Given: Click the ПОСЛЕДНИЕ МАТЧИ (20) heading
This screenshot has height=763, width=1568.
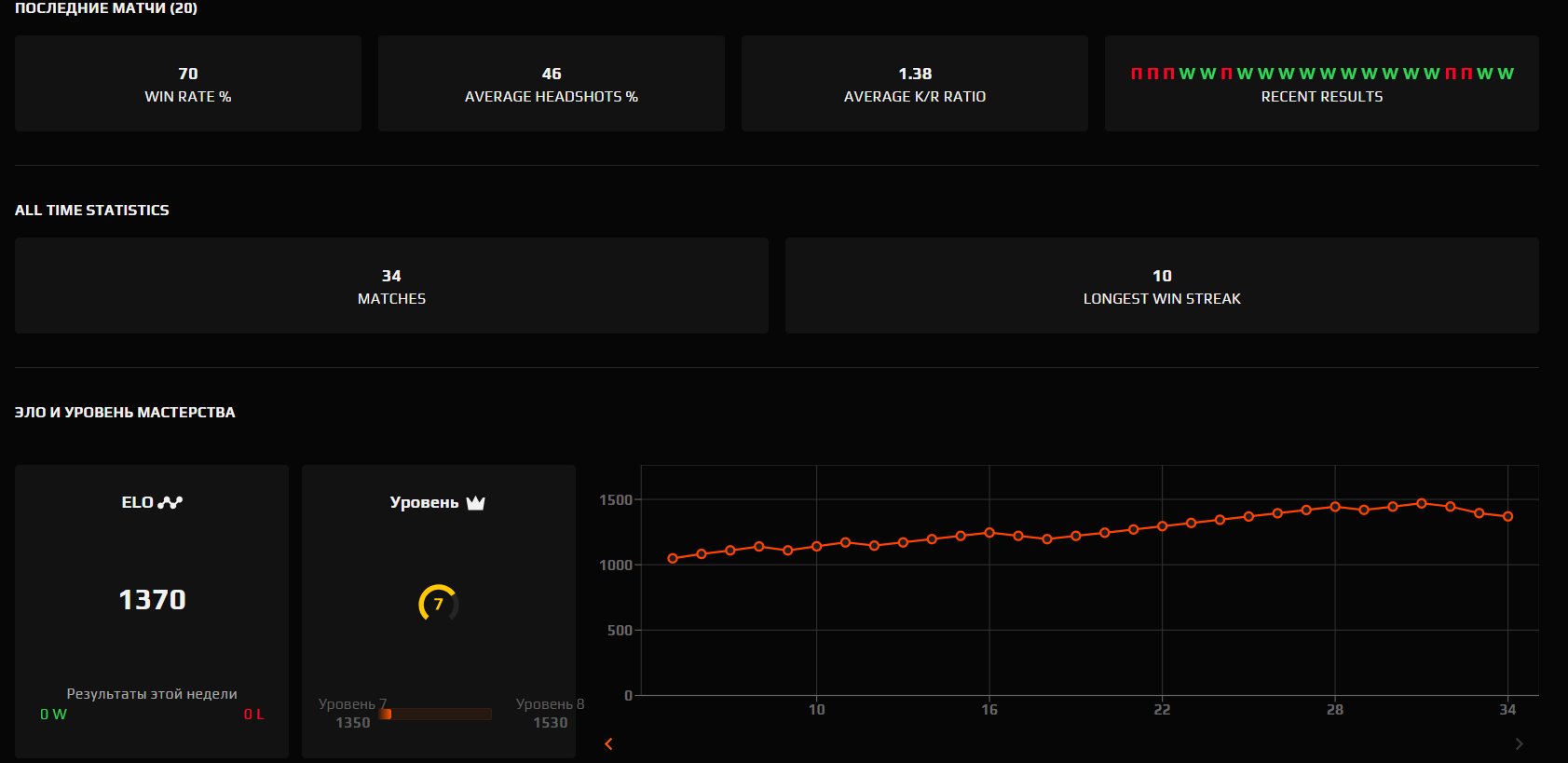Looking at the screenshot, I should [x=106, y=8].
